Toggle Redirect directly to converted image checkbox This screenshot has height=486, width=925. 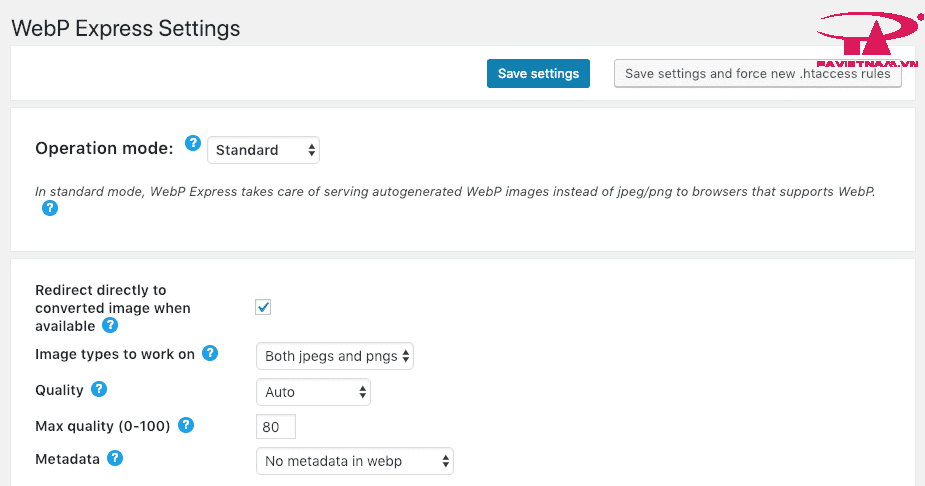(263, 307)
